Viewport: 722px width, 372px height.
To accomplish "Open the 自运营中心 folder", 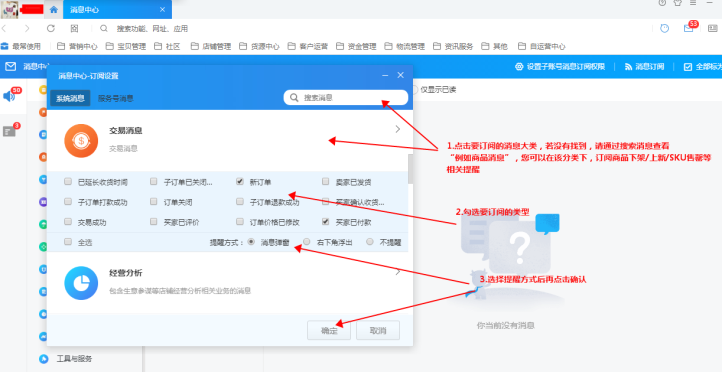I will click(x=542, y=46).
